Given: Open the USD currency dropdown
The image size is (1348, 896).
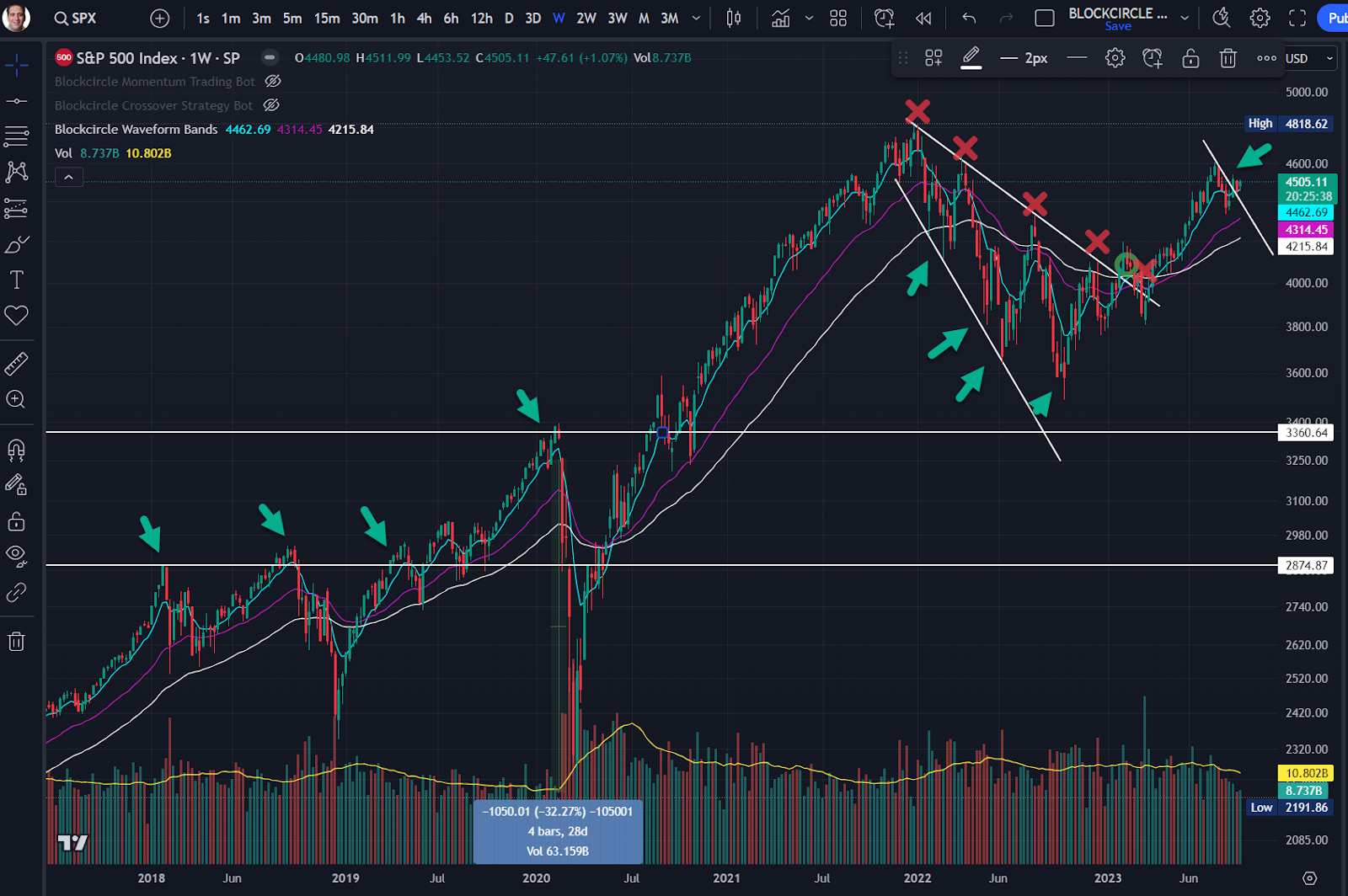Looking at the screenshot, I should click(x=1310, y=58).
